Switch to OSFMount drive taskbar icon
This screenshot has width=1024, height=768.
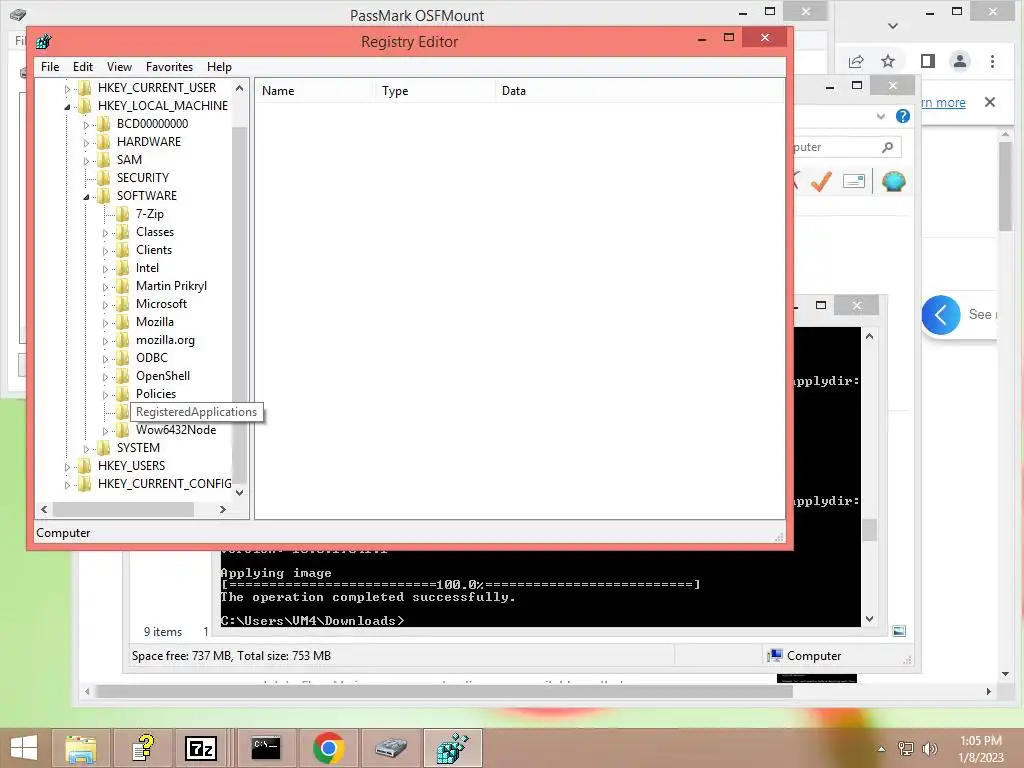coord(391,748)
